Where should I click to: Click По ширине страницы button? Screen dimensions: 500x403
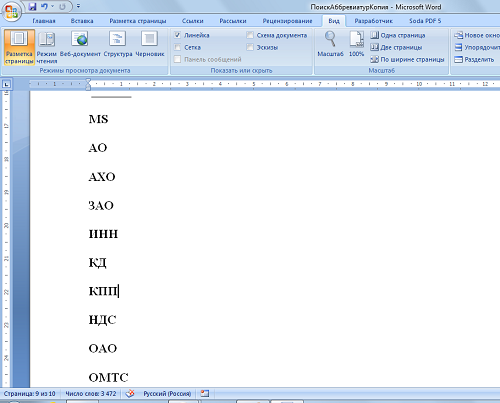(407, 59)
